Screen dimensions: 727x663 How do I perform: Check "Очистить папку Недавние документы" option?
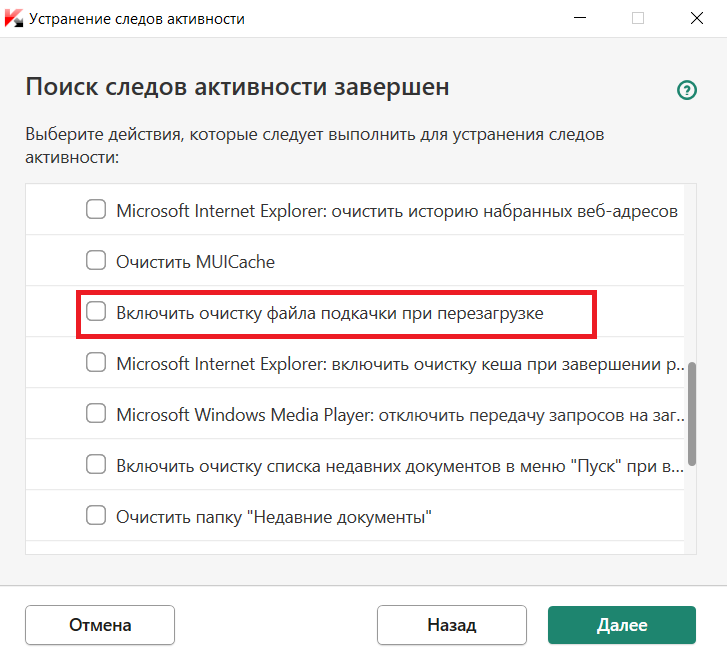96,516
